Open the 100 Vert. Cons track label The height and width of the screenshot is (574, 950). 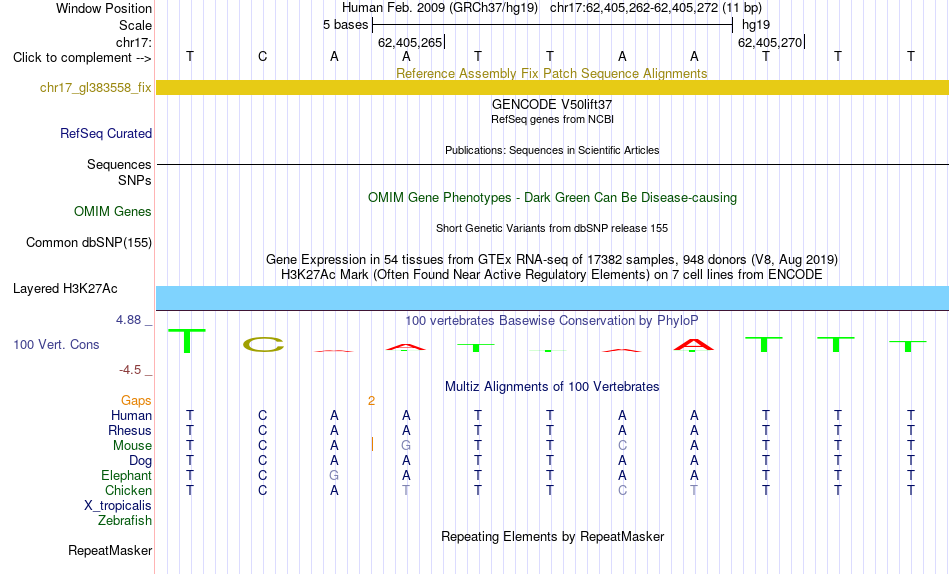click(56, 344)
